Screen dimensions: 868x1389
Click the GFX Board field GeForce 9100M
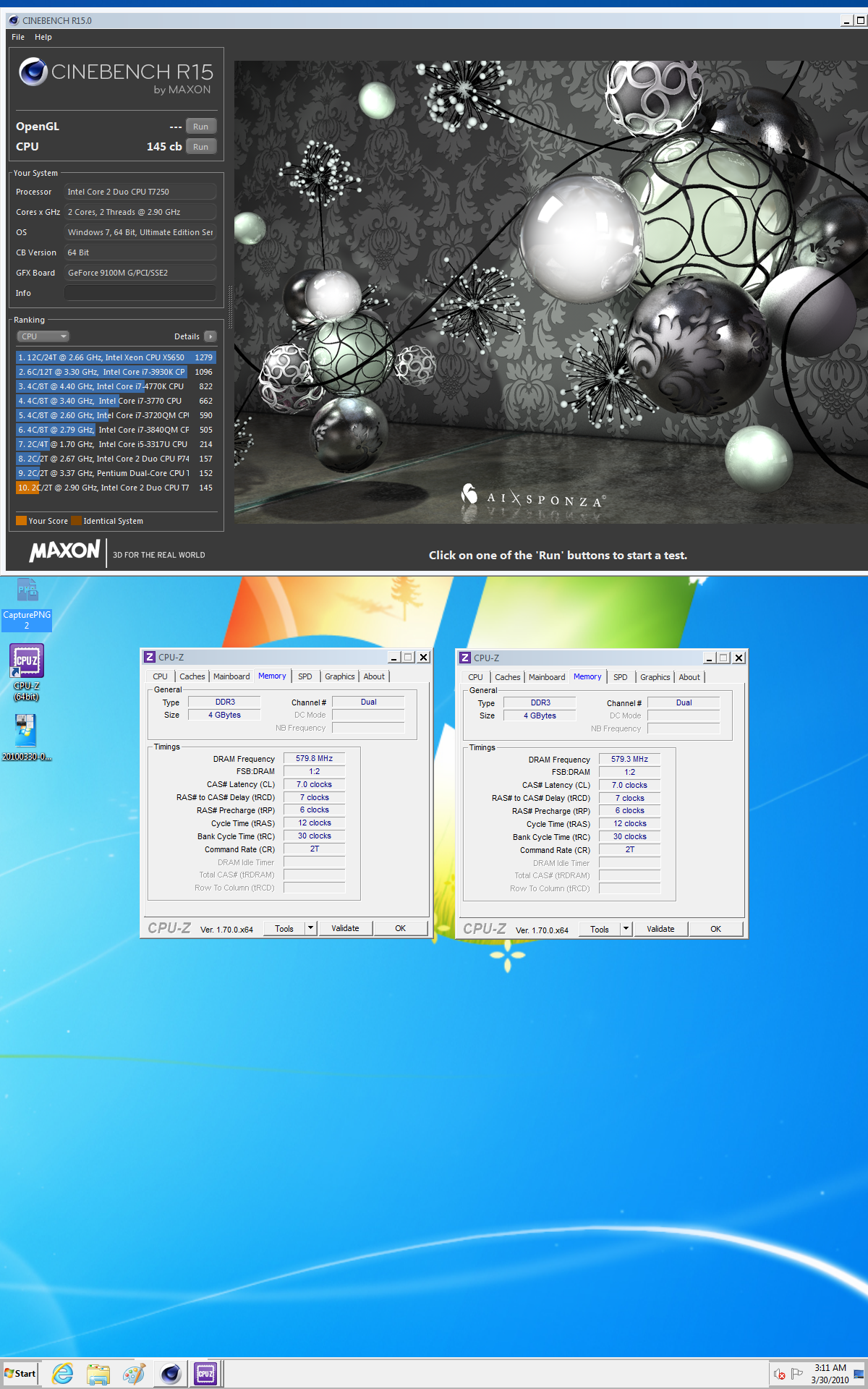tap(140, 273)
